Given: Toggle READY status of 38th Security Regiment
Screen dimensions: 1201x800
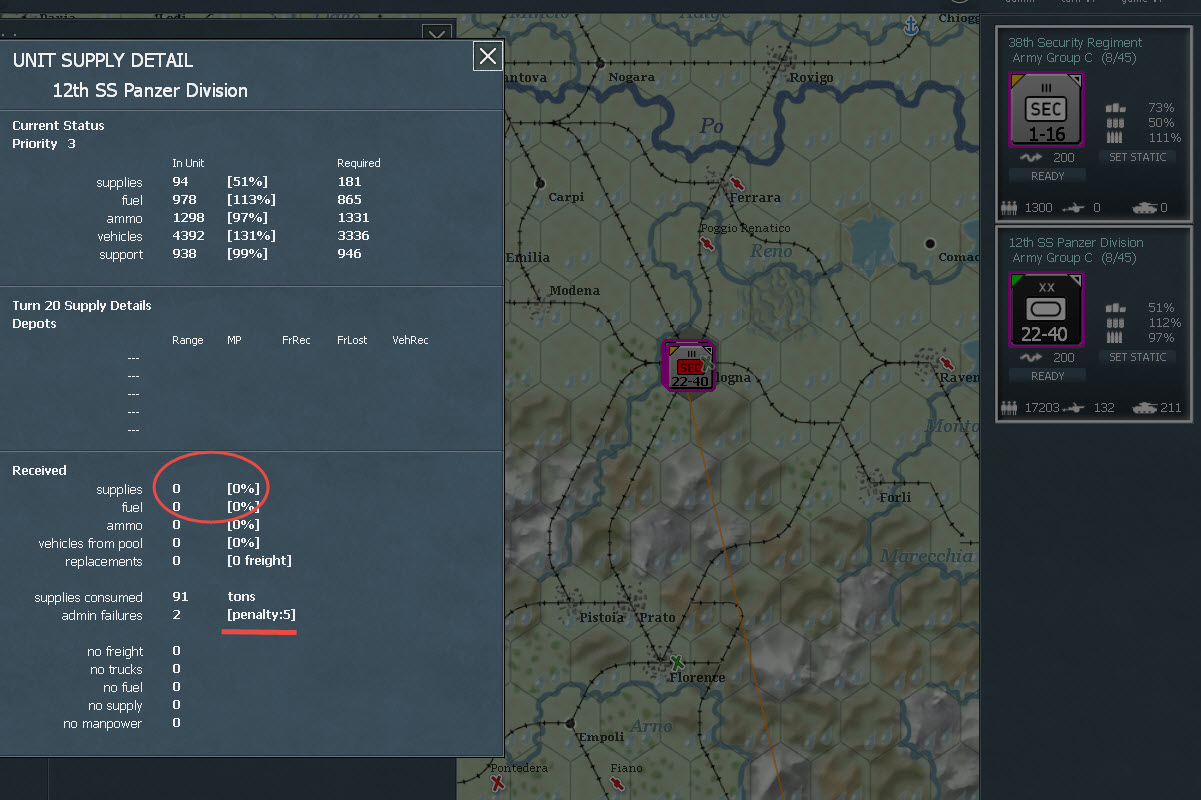Looking at the screenshot, I should (1047, 176).
